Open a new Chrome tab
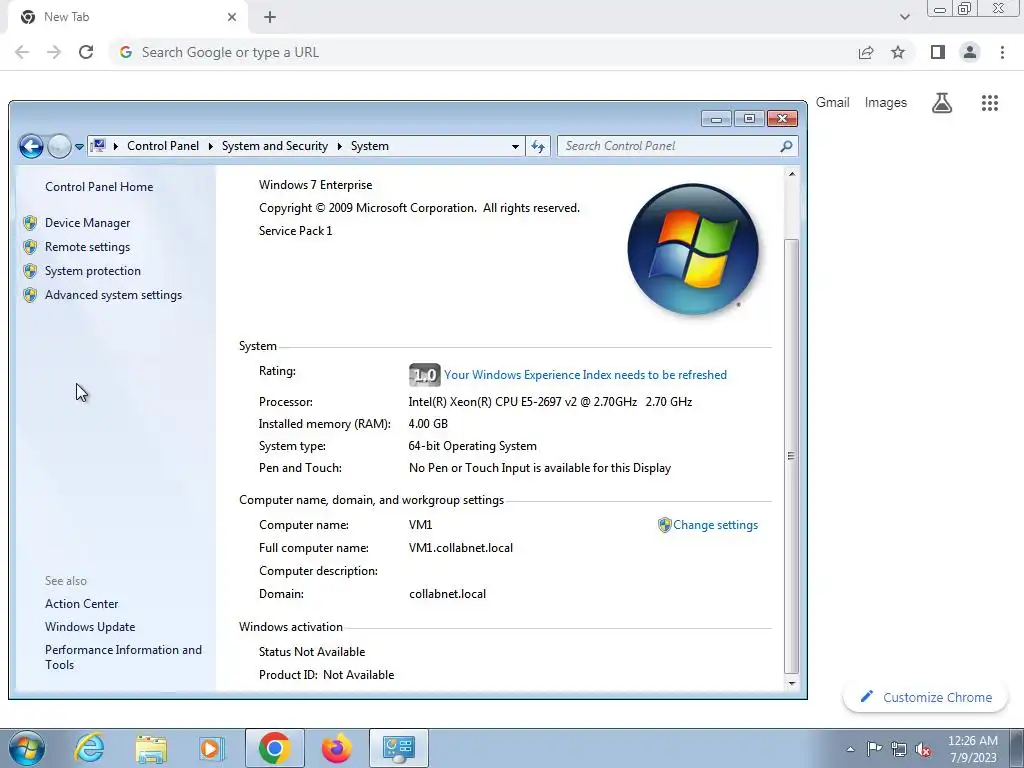1024x768 pixels. click(270, 17)
